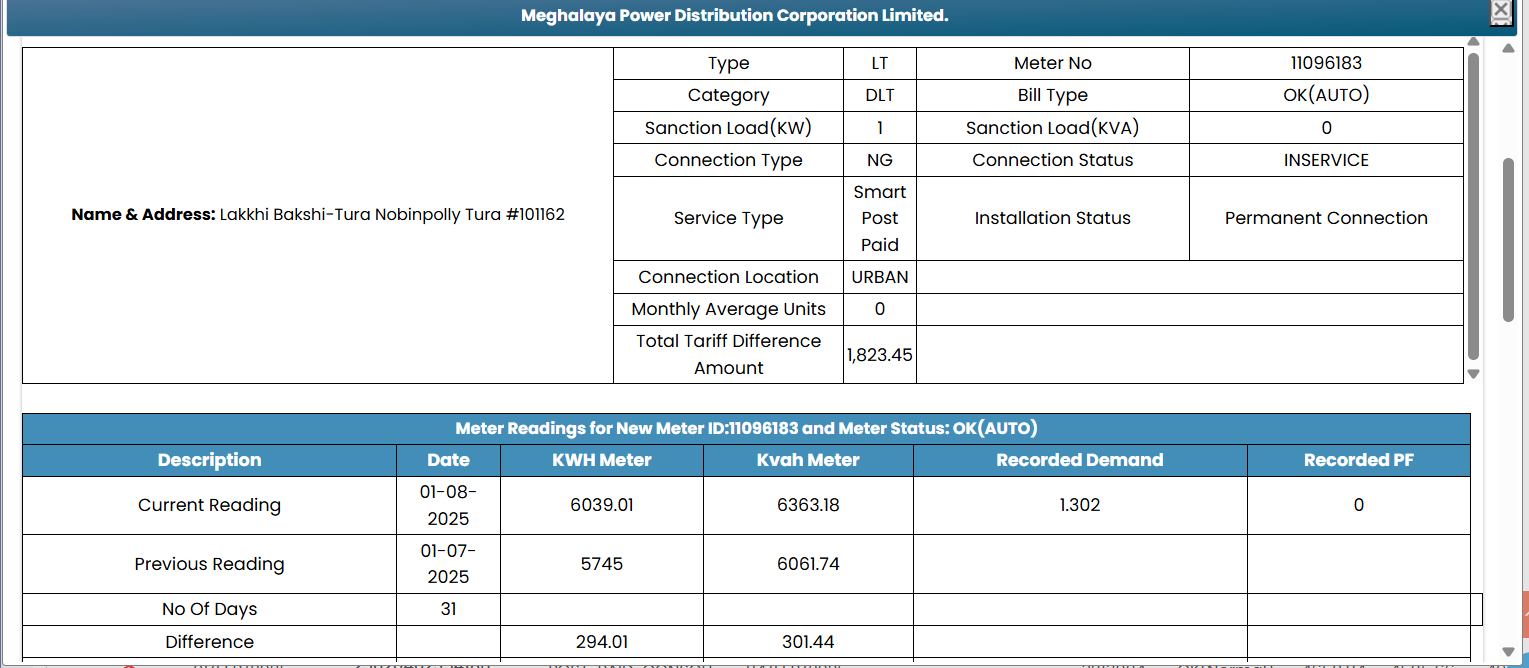Click the current reading date 01-08-2025
The image size is (1529, 668).
pos(448,505)
